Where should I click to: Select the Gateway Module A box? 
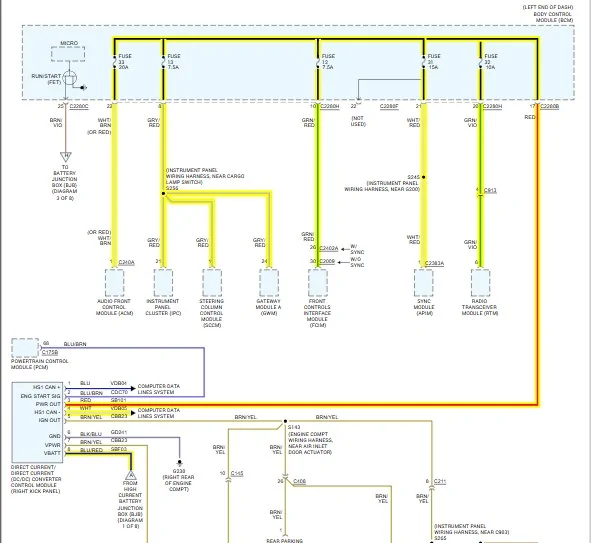[x=269, y=282]
